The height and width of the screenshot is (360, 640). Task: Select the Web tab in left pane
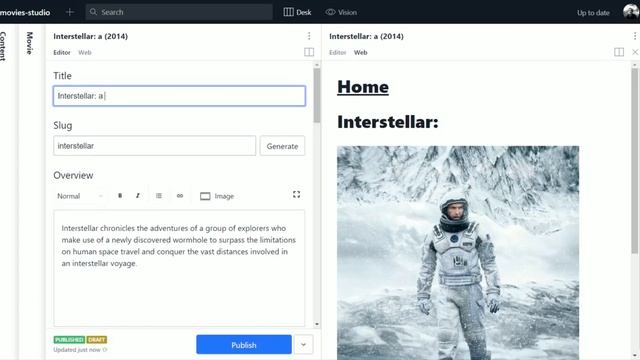(x=85, y=53)
